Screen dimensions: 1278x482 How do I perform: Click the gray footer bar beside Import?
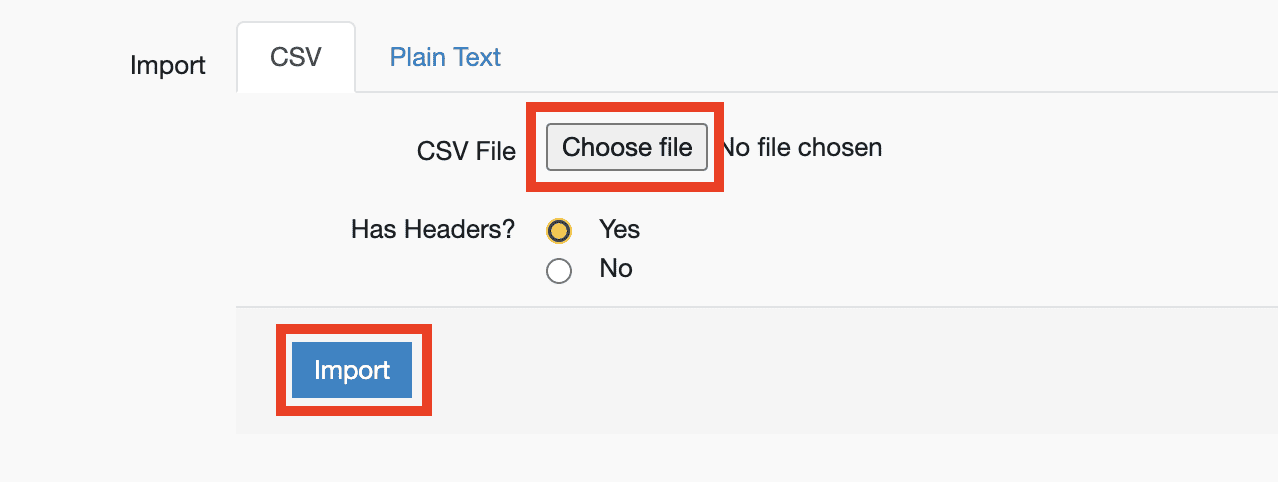pos(850,370)
